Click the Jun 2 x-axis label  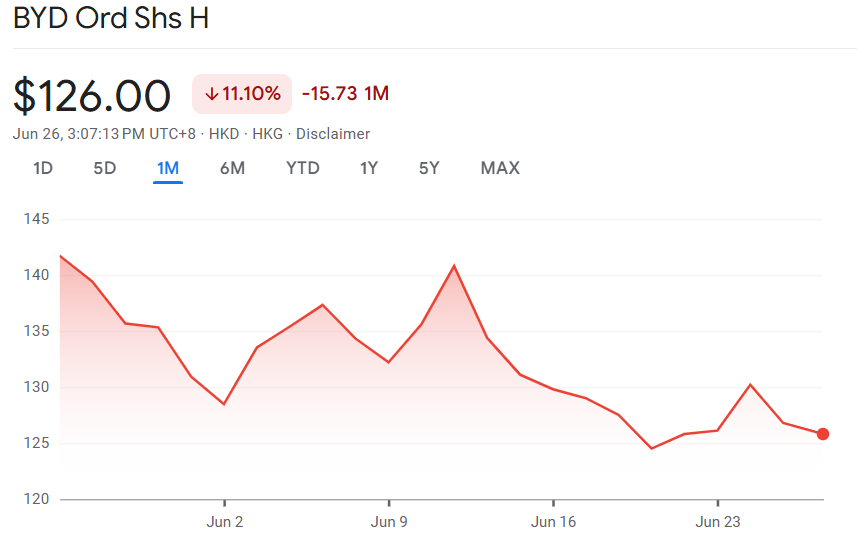coord(225,521)
